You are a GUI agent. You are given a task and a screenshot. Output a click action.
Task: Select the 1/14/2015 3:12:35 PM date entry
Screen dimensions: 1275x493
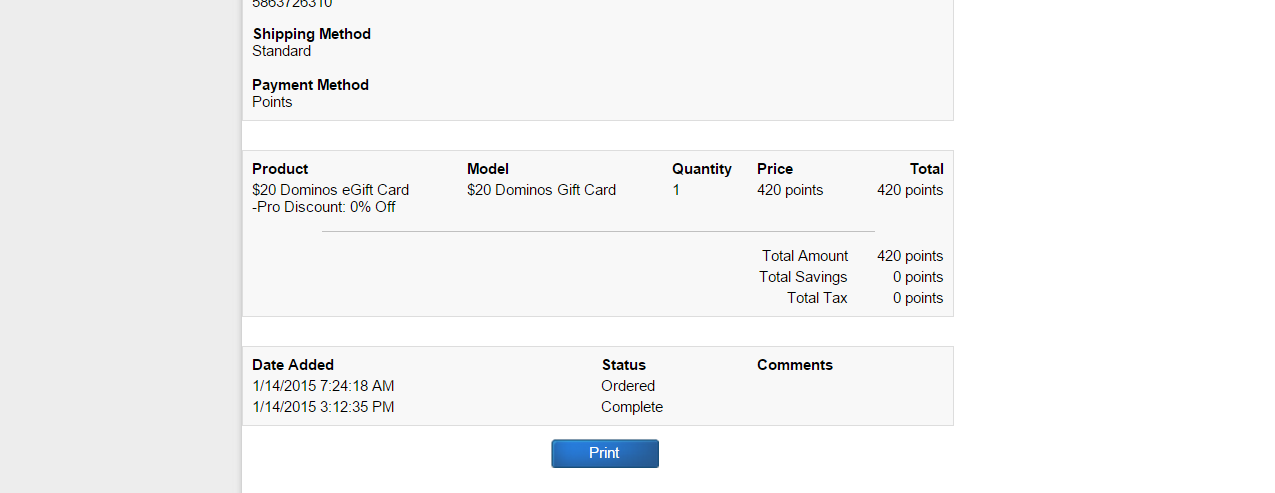point(323,407)
